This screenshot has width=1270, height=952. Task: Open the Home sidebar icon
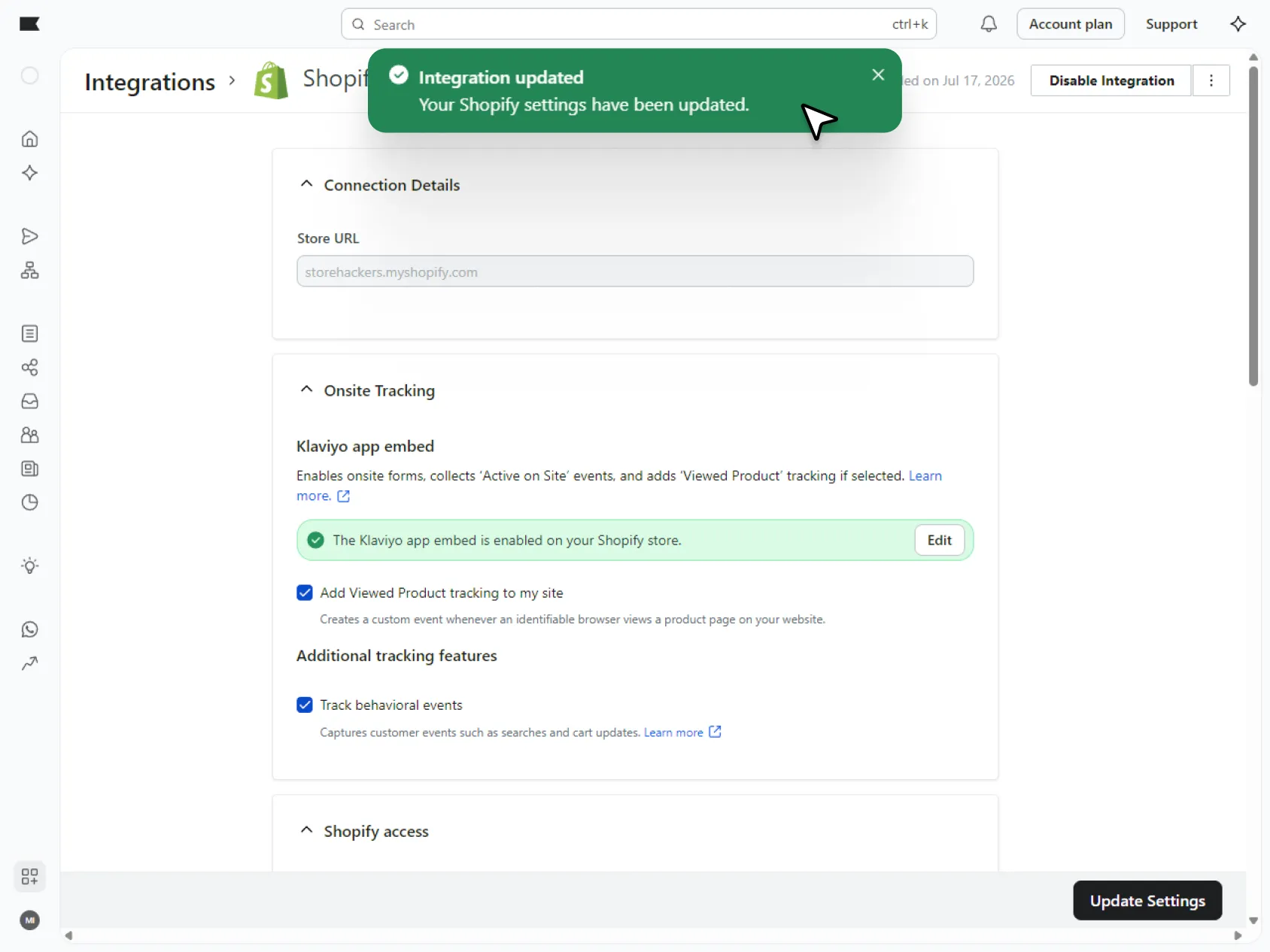tap(29, 139)
